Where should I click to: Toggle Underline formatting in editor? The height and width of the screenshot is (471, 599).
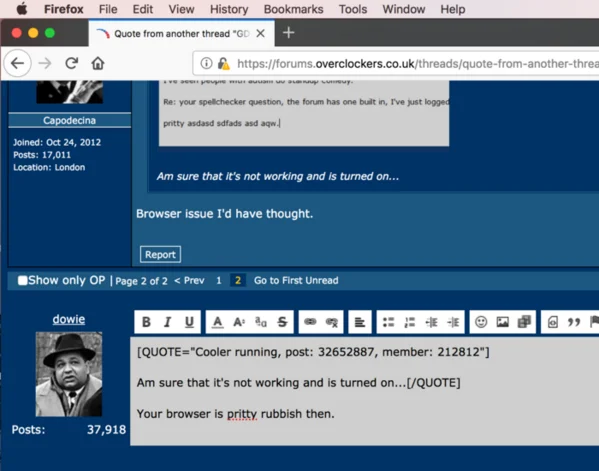pyautogui.click(x=189, y=322)
